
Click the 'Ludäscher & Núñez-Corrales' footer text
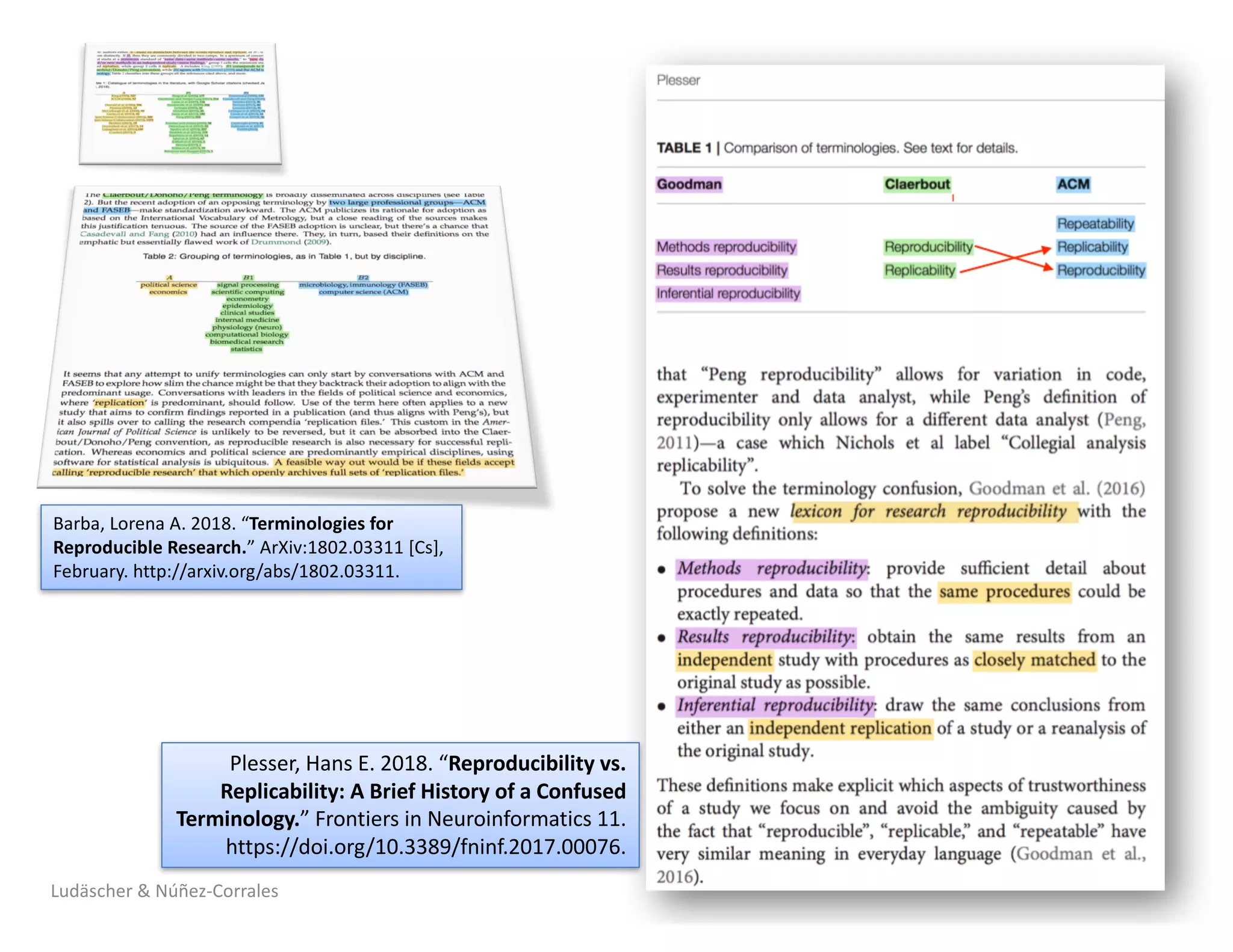tap(164, 891)
